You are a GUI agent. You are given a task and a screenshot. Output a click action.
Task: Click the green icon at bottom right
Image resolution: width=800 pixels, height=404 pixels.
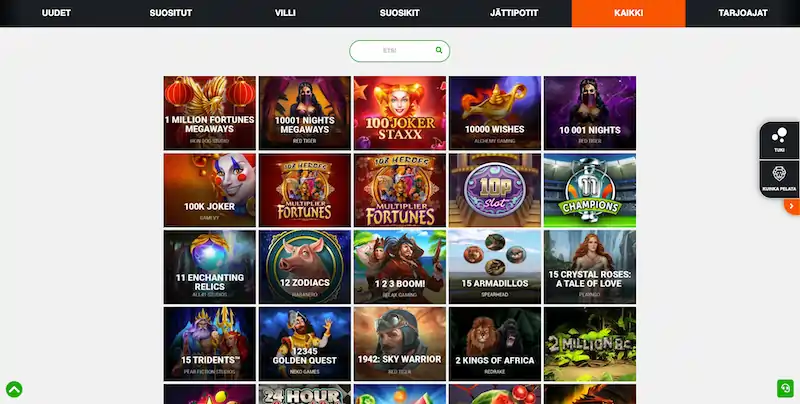[785, 388]
